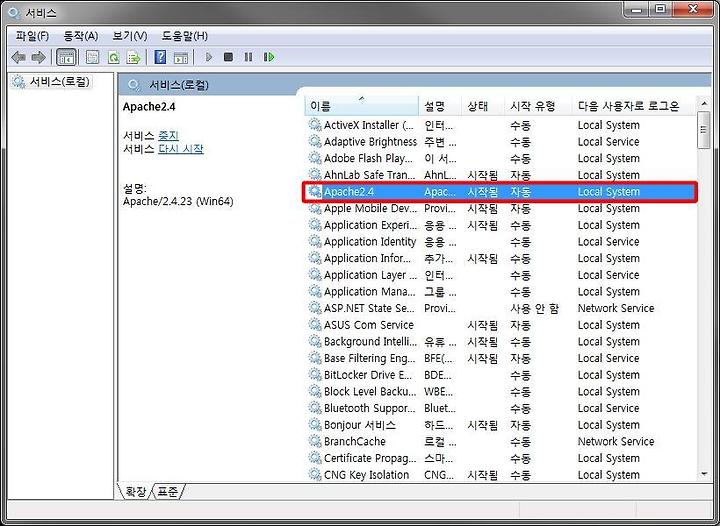Select the Adaptive Brightness service row
The image size is (720, 526).
click(x=501, y=142)
